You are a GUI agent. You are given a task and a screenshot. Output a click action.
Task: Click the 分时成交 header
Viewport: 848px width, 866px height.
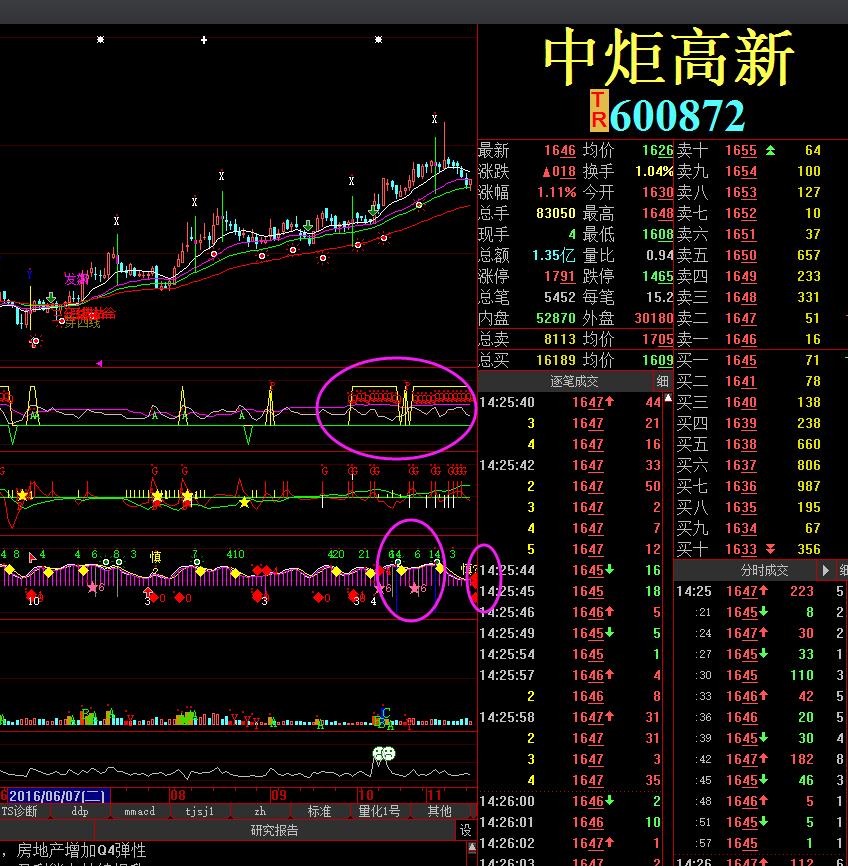[x=764, y=570]
